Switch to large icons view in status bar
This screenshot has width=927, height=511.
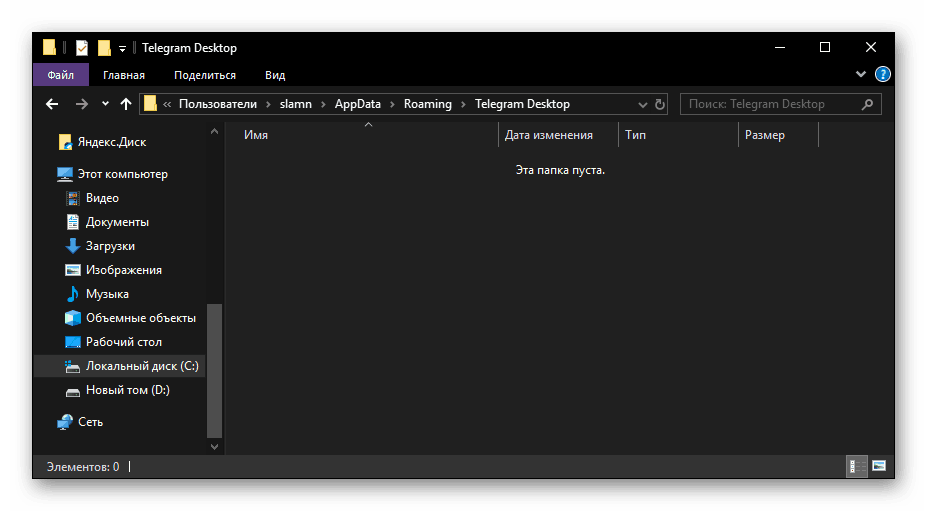[x=879, y=467]
